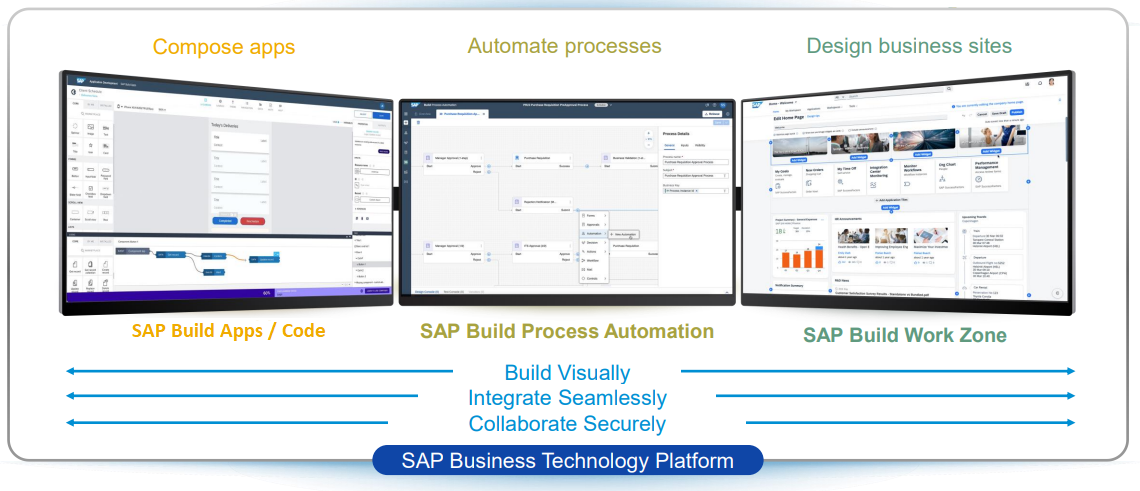Open Data view in Build Apps toolbar
The width and height of the screenshot is (1140, 491).
coord(260,105)
